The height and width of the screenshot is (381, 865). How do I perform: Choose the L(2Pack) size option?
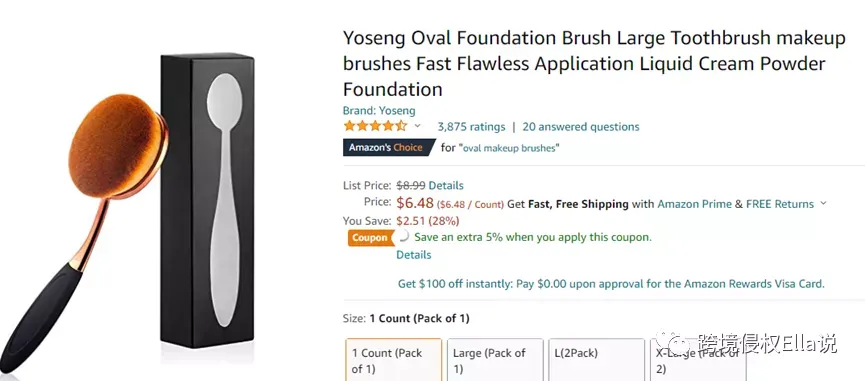tap(596, 359)
